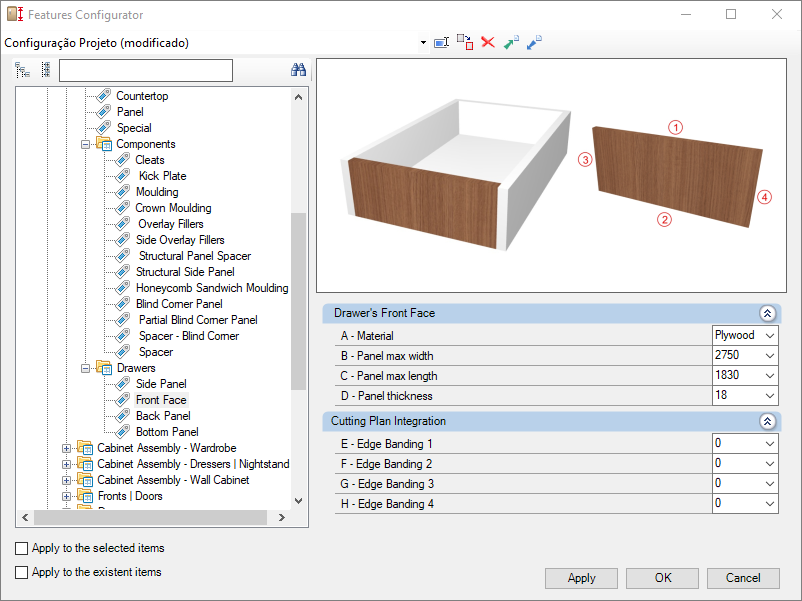Click the tree search input field
This screenshot has height=601, width=802.
pos(146,70)
